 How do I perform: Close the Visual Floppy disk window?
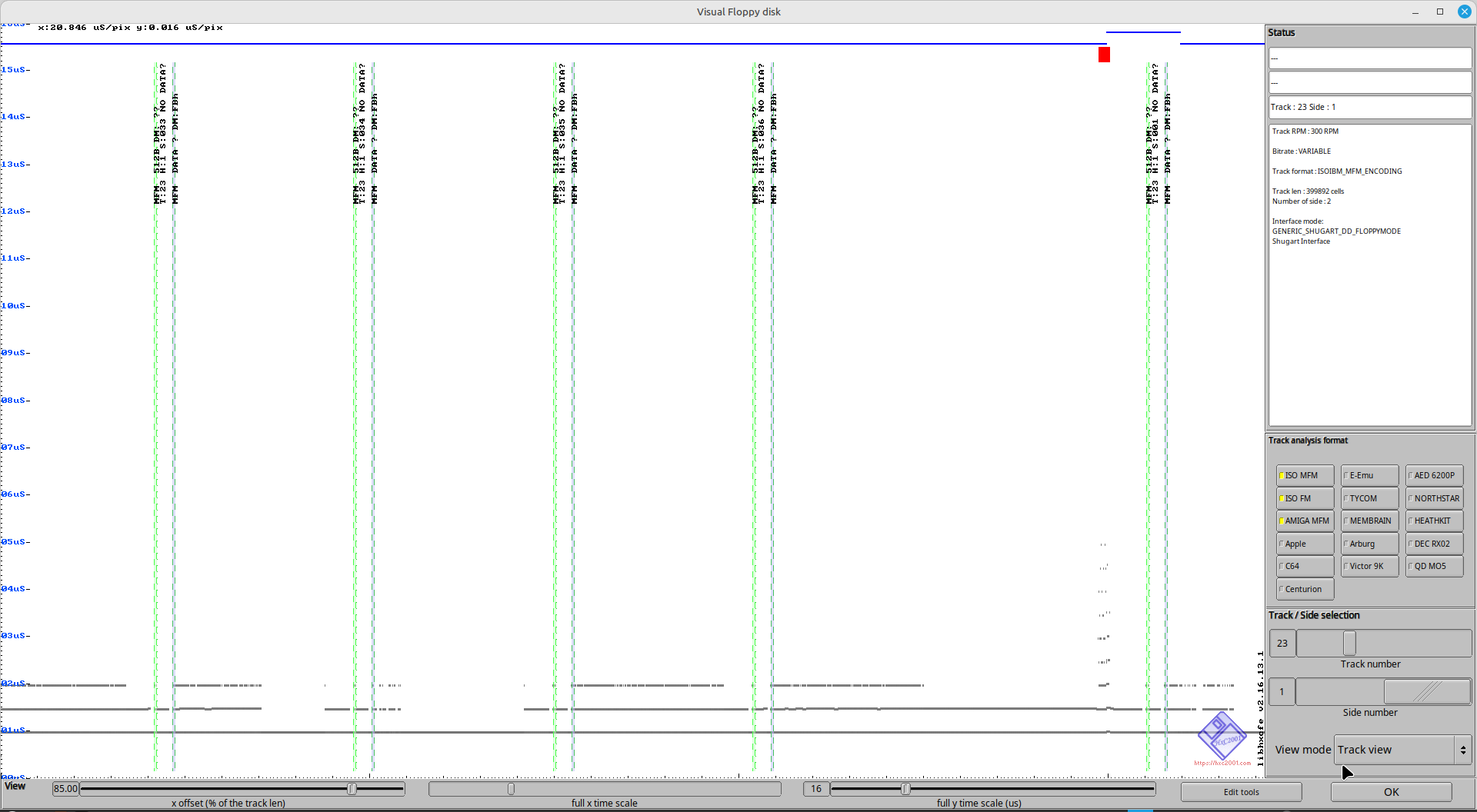tap(1465, 12)
